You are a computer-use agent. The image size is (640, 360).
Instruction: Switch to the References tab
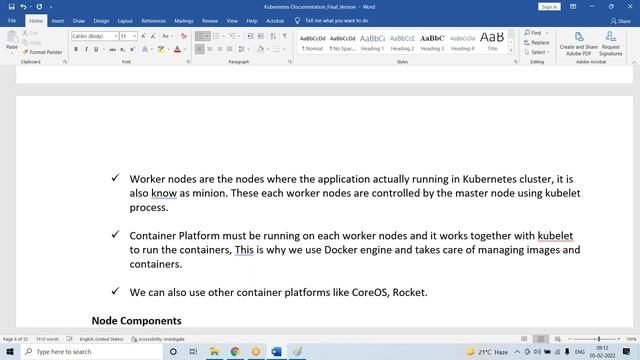coord(153,20)
